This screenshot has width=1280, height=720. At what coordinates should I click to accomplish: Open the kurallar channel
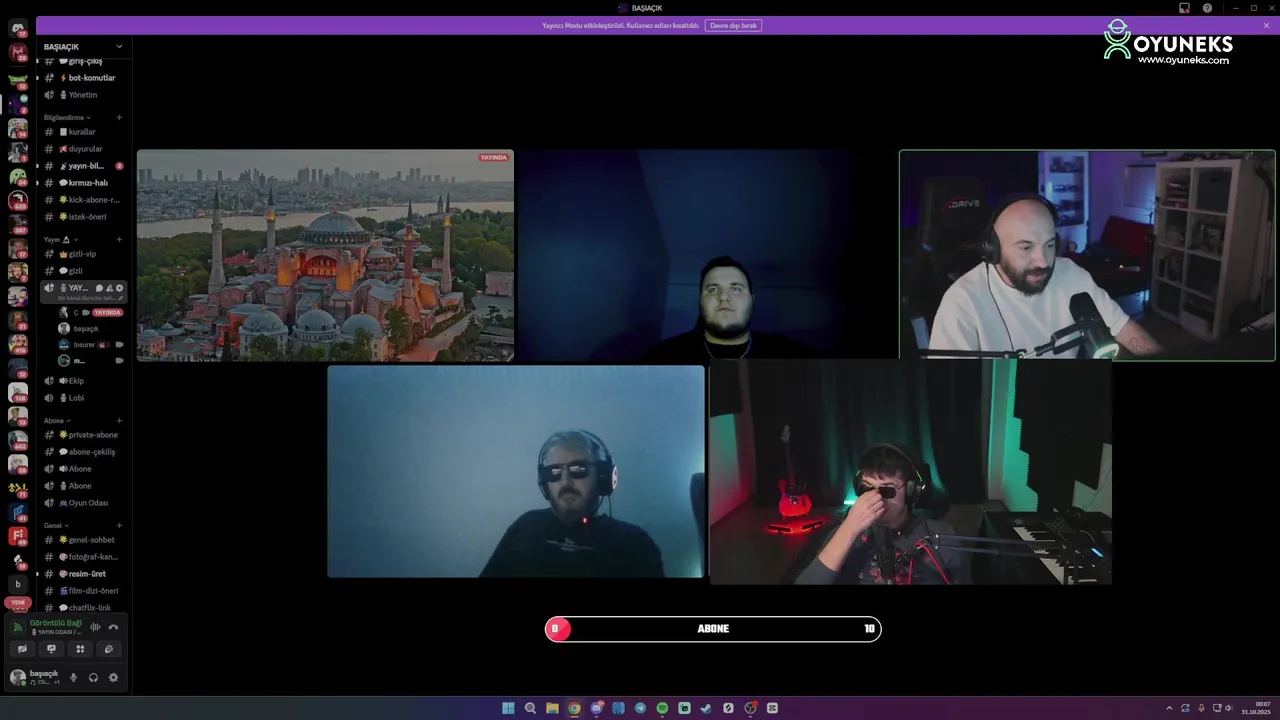(82, 132)
